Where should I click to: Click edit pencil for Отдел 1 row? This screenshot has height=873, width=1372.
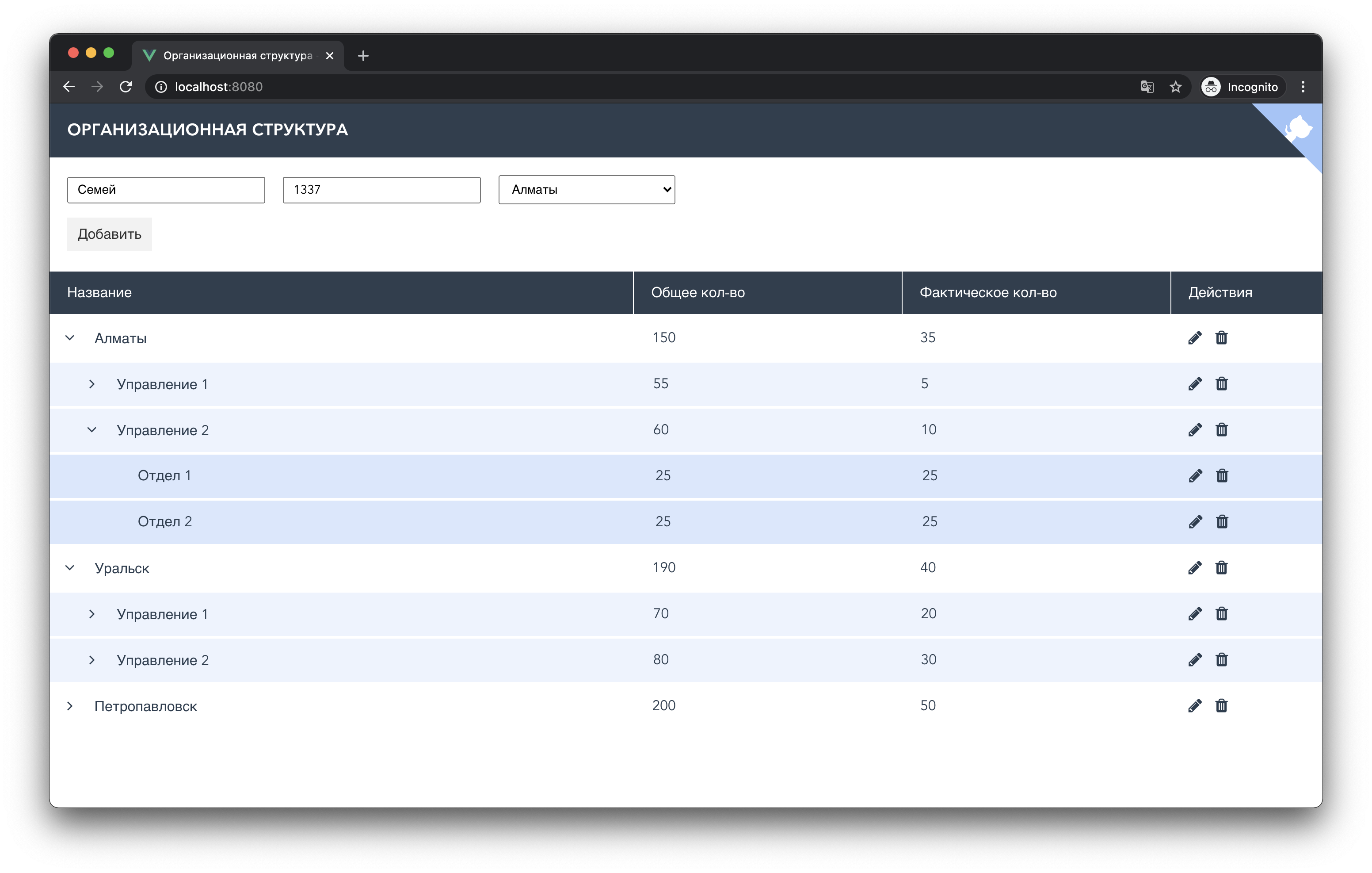point(1195,475)
